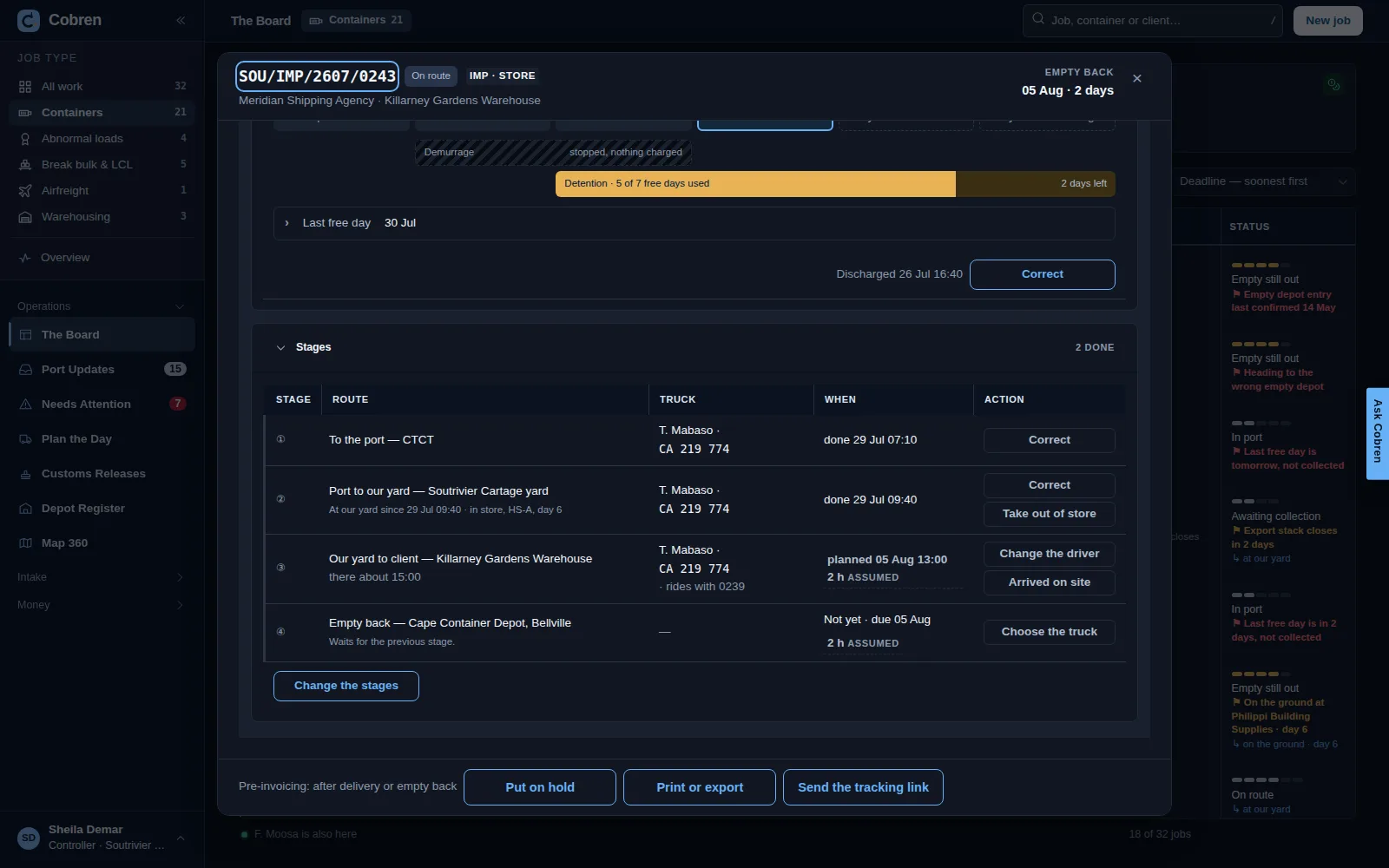Open Customs Releases page
Screen dimensions: 1389x868
point(102,473)
